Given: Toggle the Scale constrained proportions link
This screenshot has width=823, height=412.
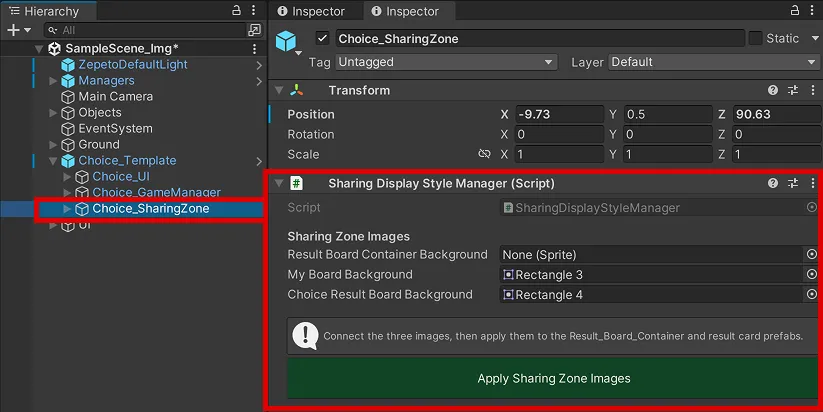Looking at the screenshot, I should [484, 154].
